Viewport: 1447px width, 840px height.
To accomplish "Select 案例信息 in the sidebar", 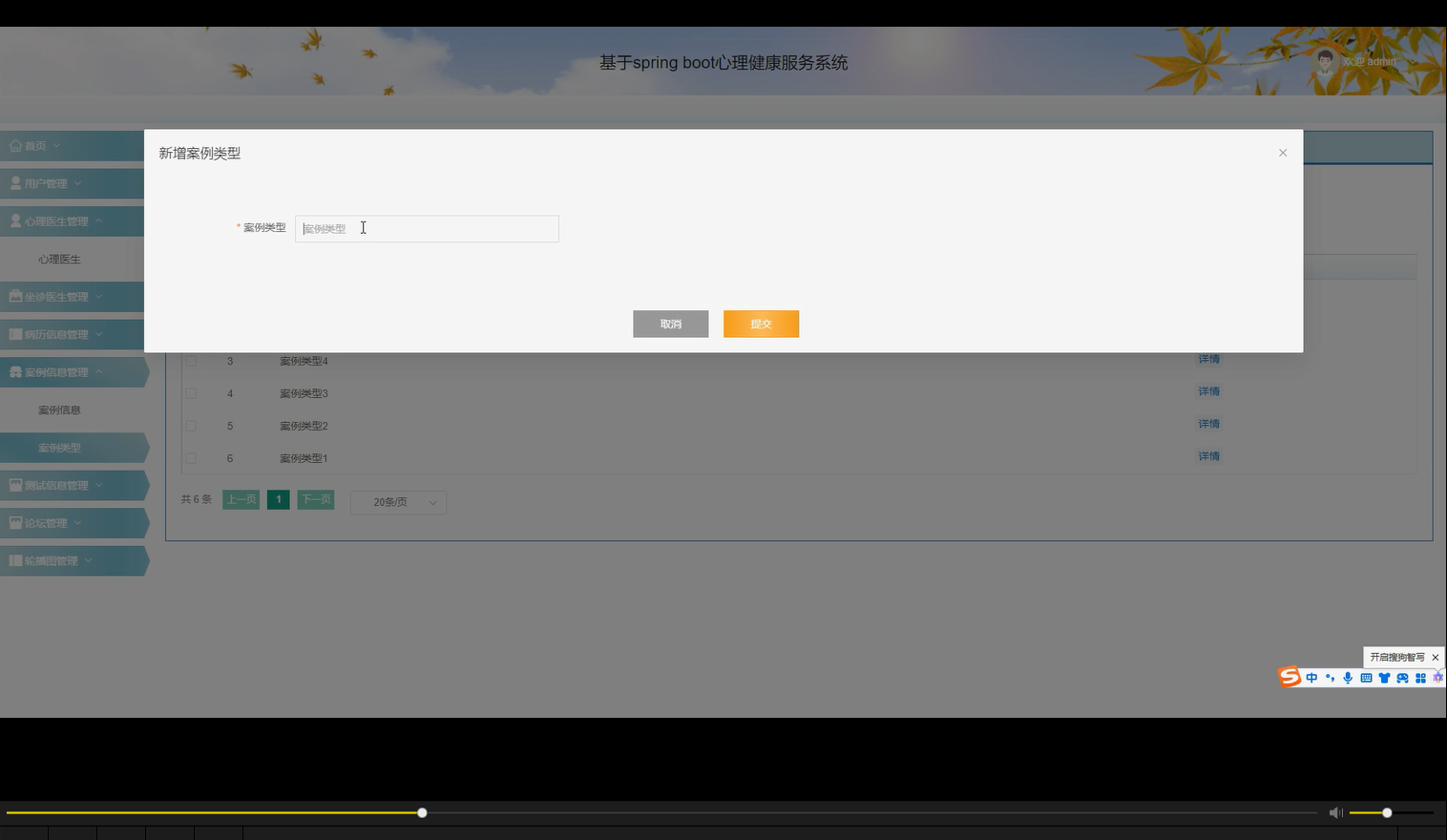I will [x=59, y=409].
